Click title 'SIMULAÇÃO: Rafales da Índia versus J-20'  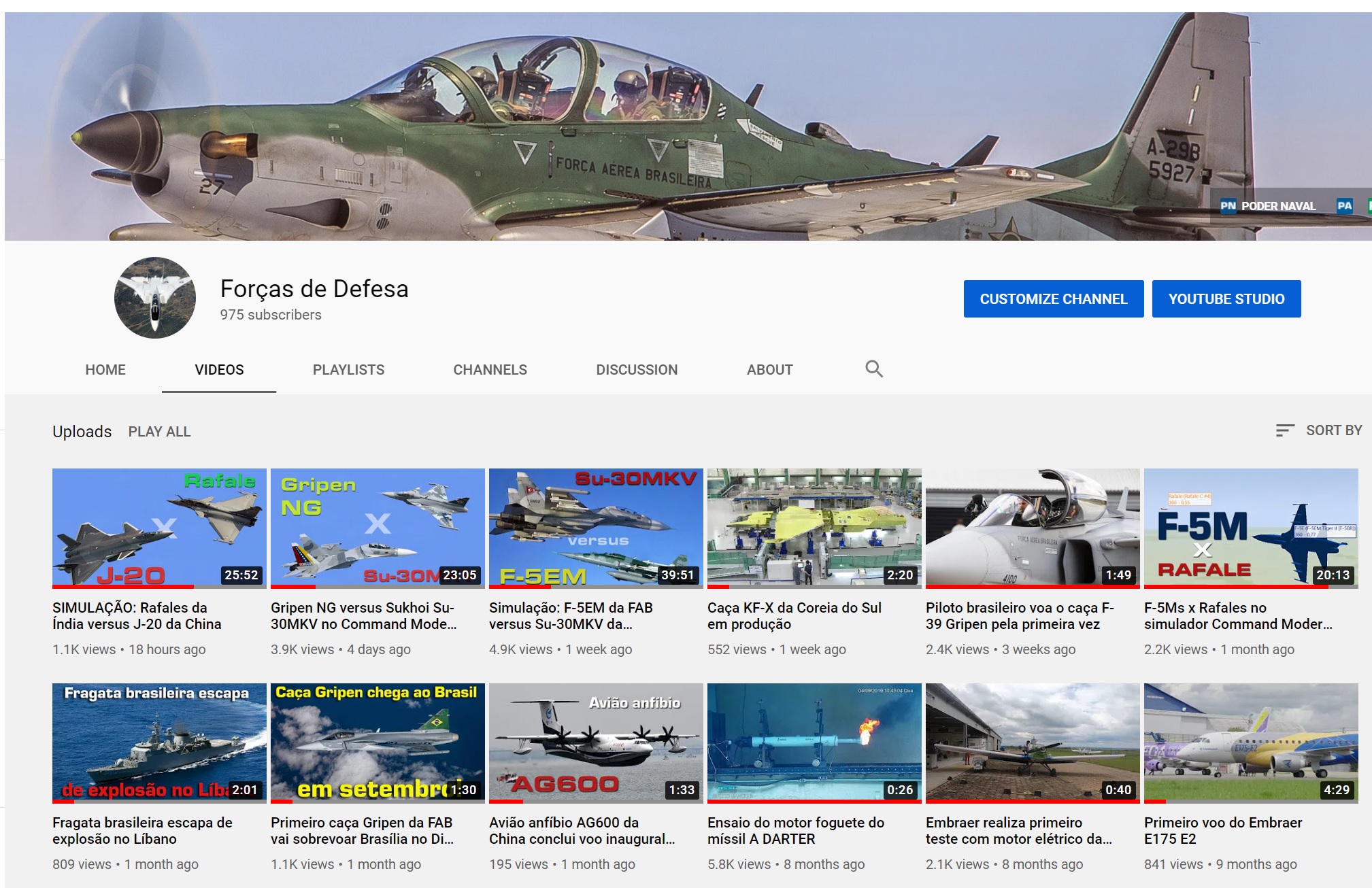[x=137, y=616]
